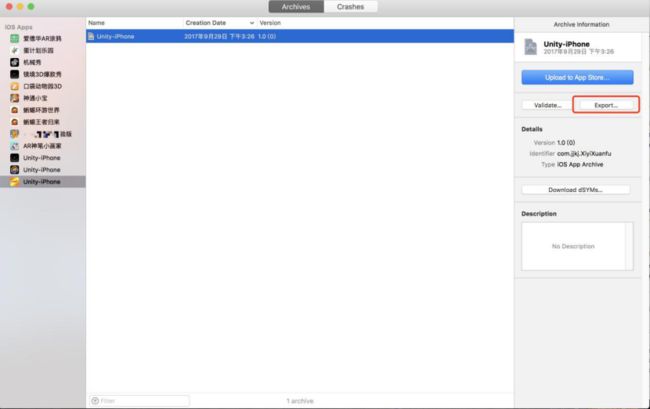Screen dimensions: 650x409
Task: Minimize the window with the yellow button
Action: coord(20,7)
